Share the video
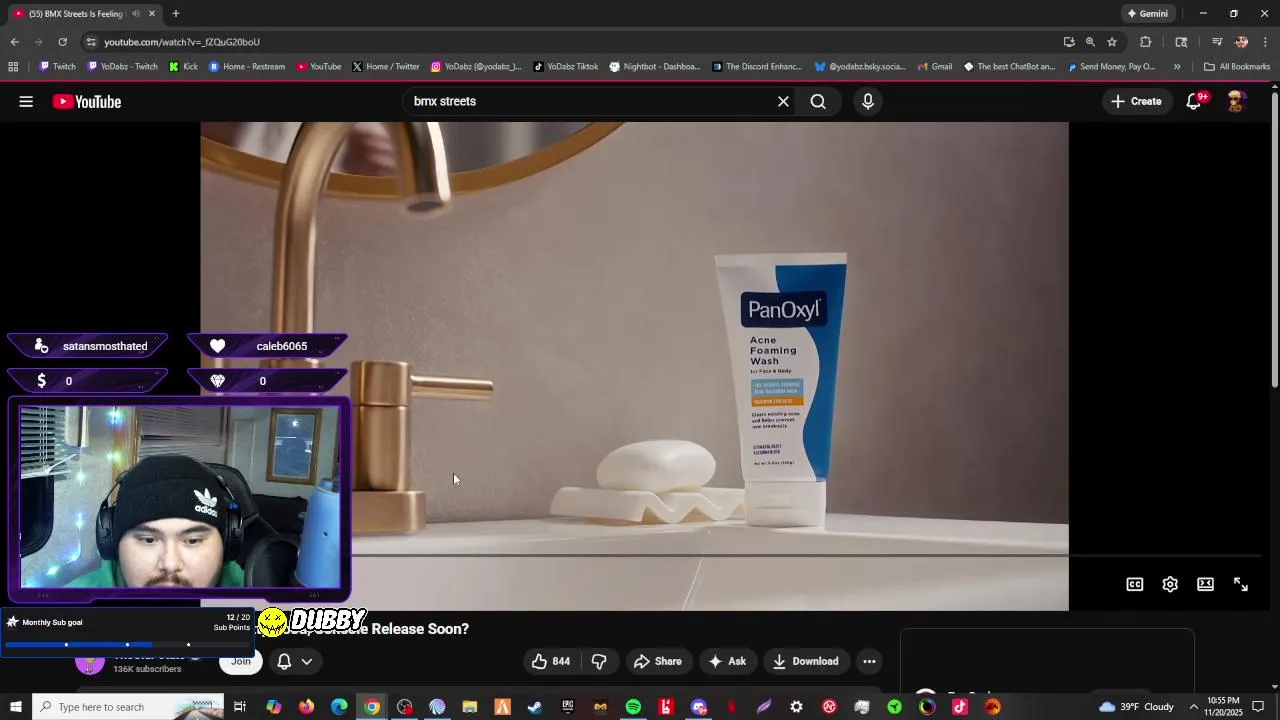Screen dimensions: 1280x720 click(x=657, y=661)
